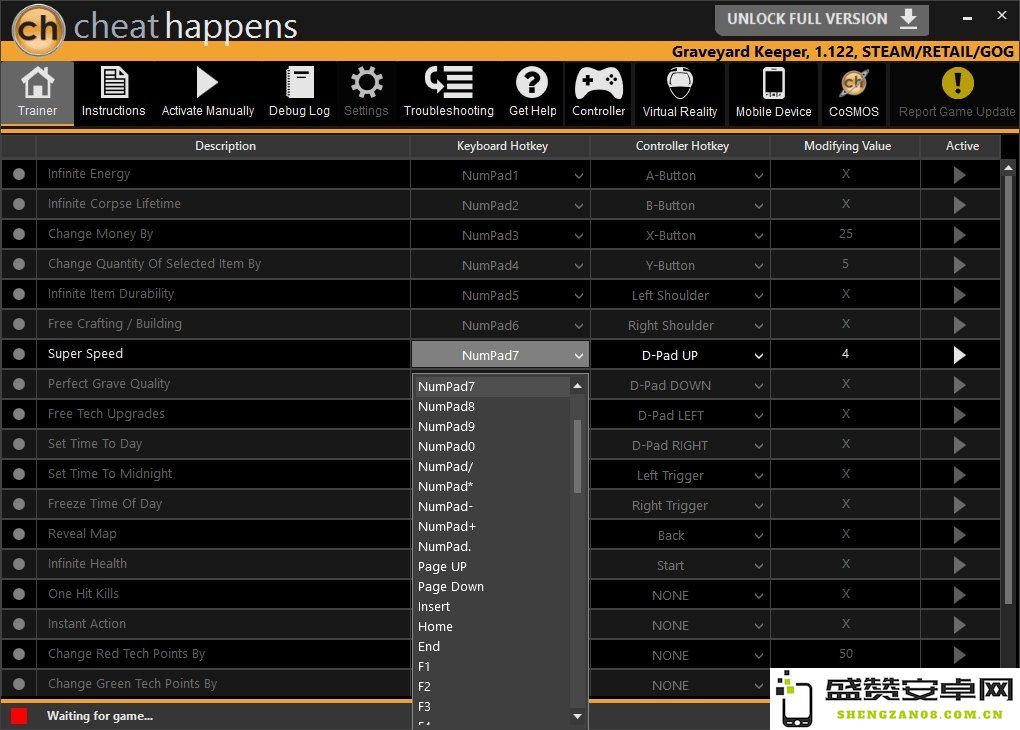Toggle the Infinite Health indicator dot
The height and width of the screenshot is (730, 1020).
click(x=19, y=564)
